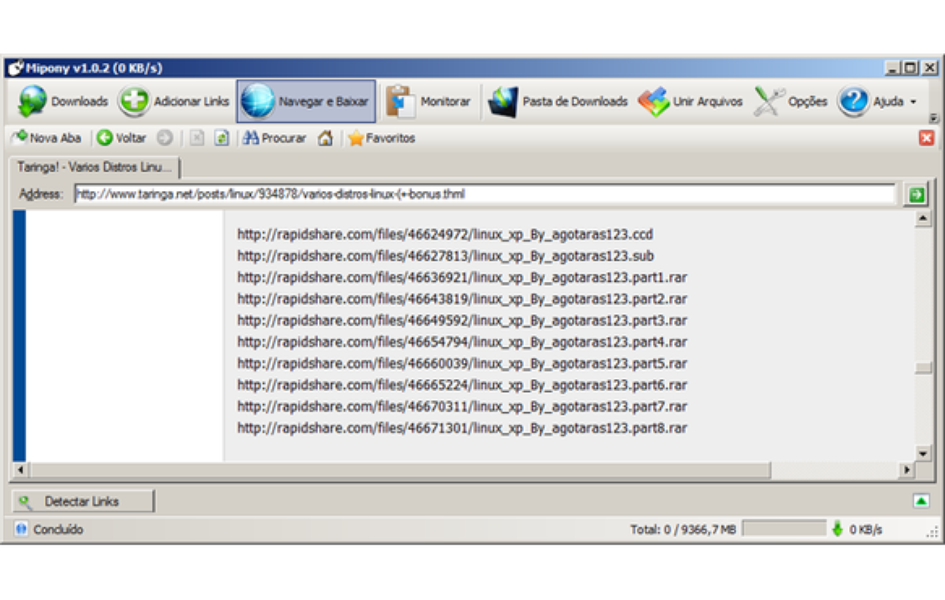Click link ending linux_xp_By_agotaras123.sub
Screen dimensions: 945x600
445,255
